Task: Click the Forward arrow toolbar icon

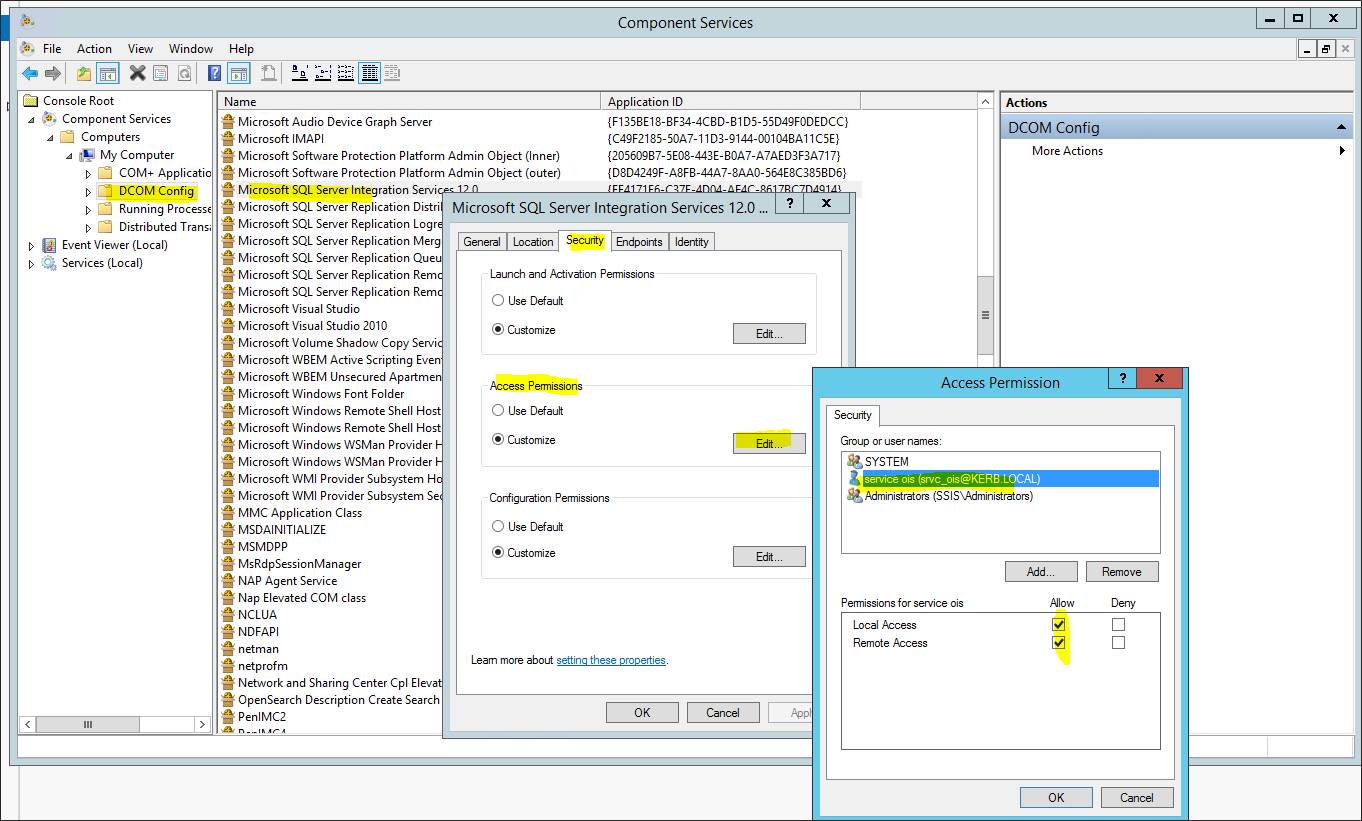Action: pyautogui.click(x=52, y=73)
